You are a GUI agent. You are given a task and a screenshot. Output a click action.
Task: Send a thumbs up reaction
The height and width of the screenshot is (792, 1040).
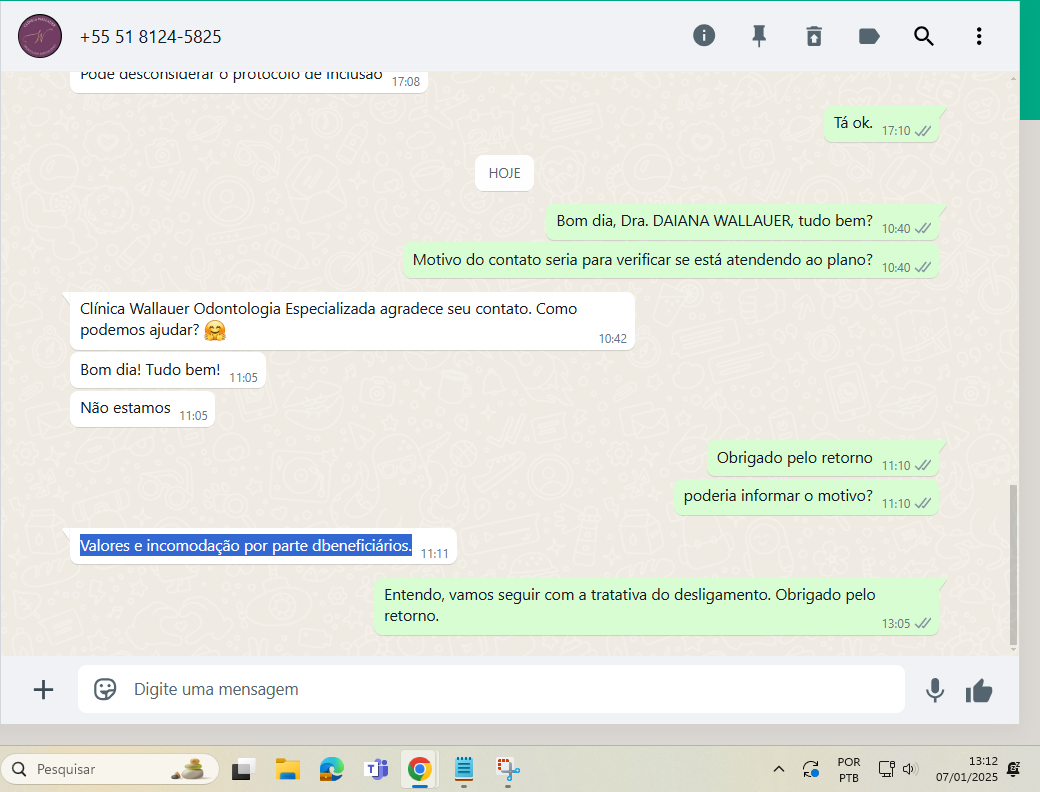pos(979,691)
